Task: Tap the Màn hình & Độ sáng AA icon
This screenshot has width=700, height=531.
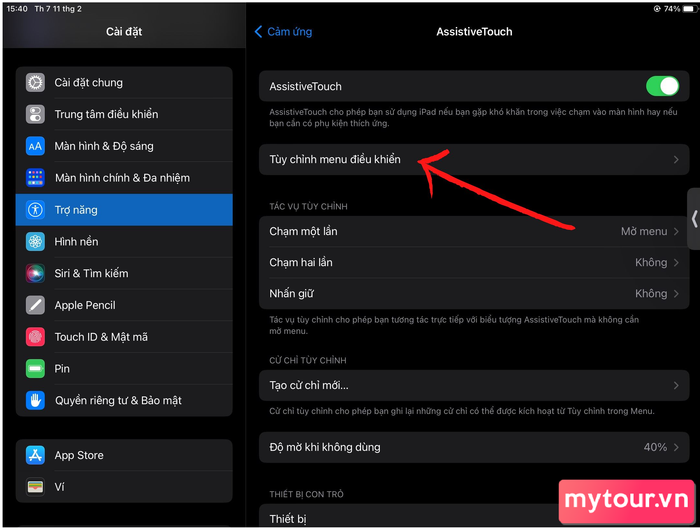Action: tap(35, 146)
